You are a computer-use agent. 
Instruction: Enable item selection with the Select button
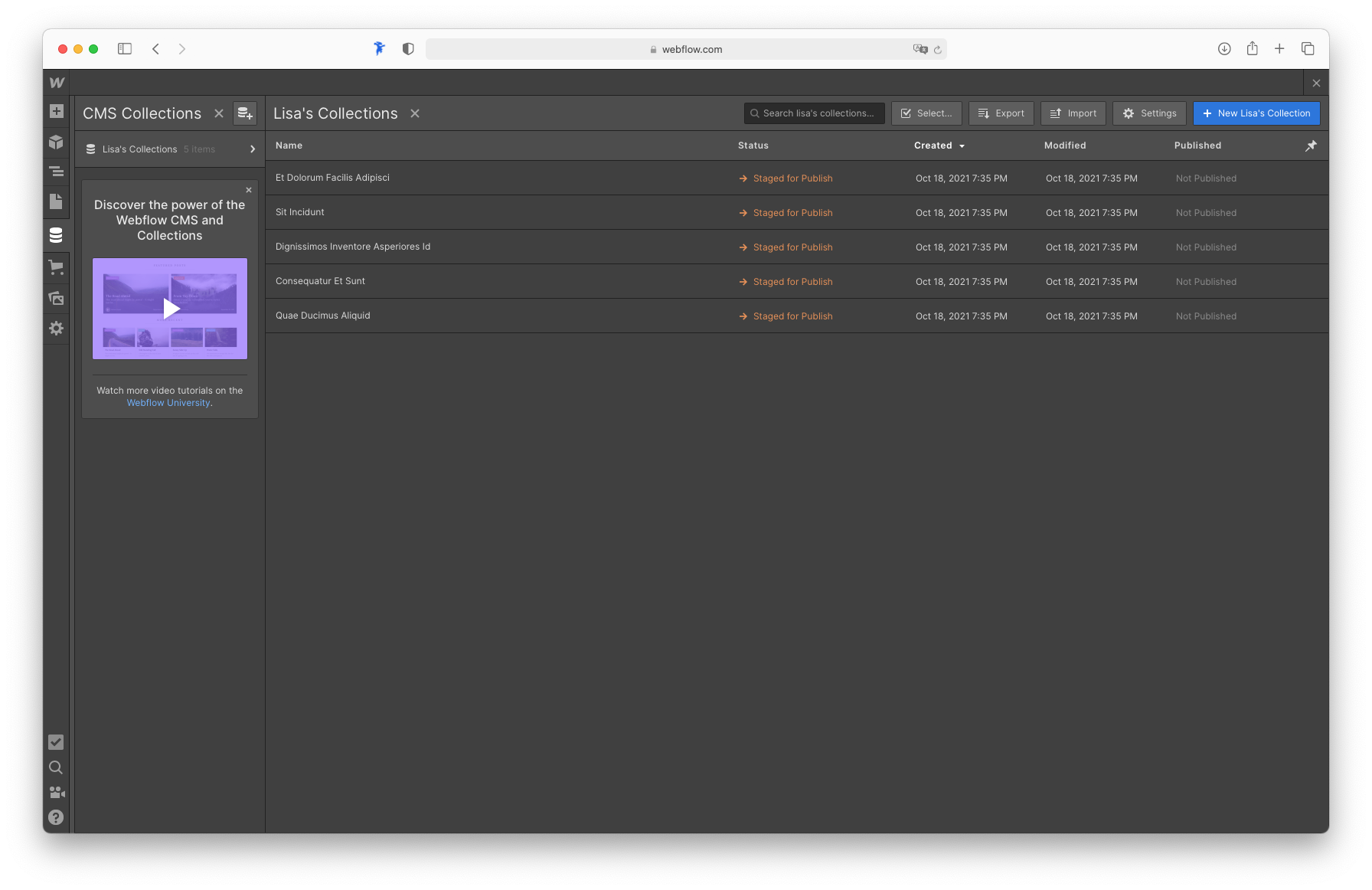pyautogui.click(x=926, y=113)
